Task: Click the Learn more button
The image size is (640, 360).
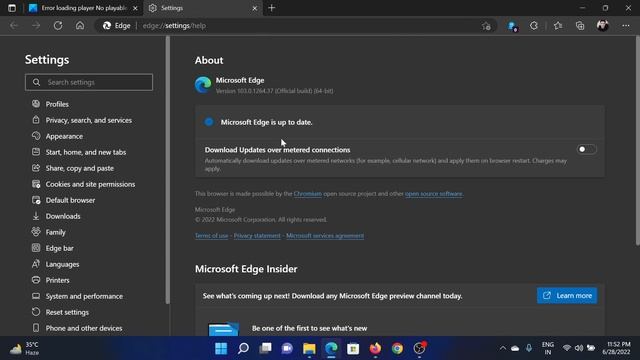Action: (567, 296)
